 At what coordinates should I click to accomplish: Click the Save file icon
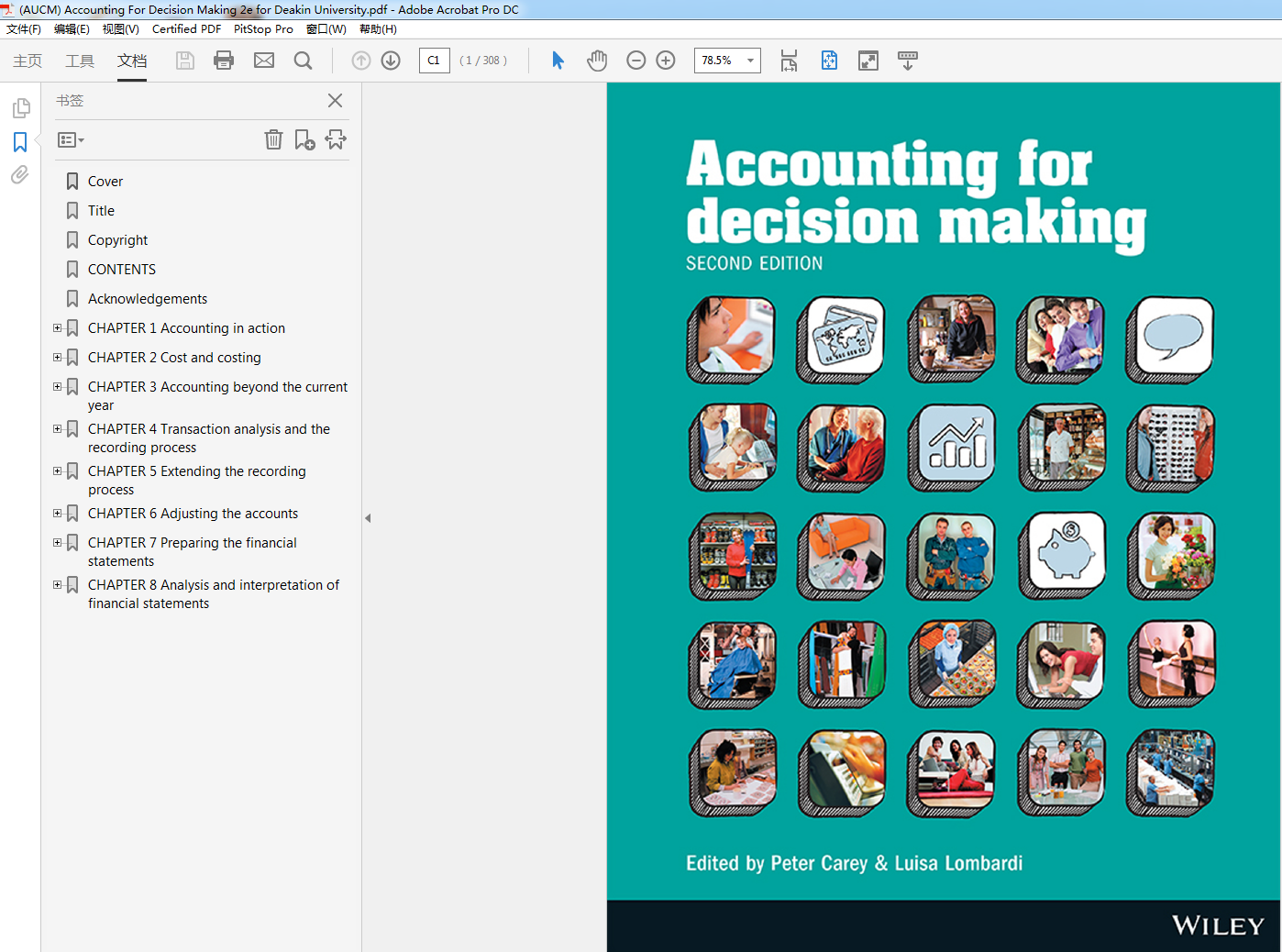185,61
